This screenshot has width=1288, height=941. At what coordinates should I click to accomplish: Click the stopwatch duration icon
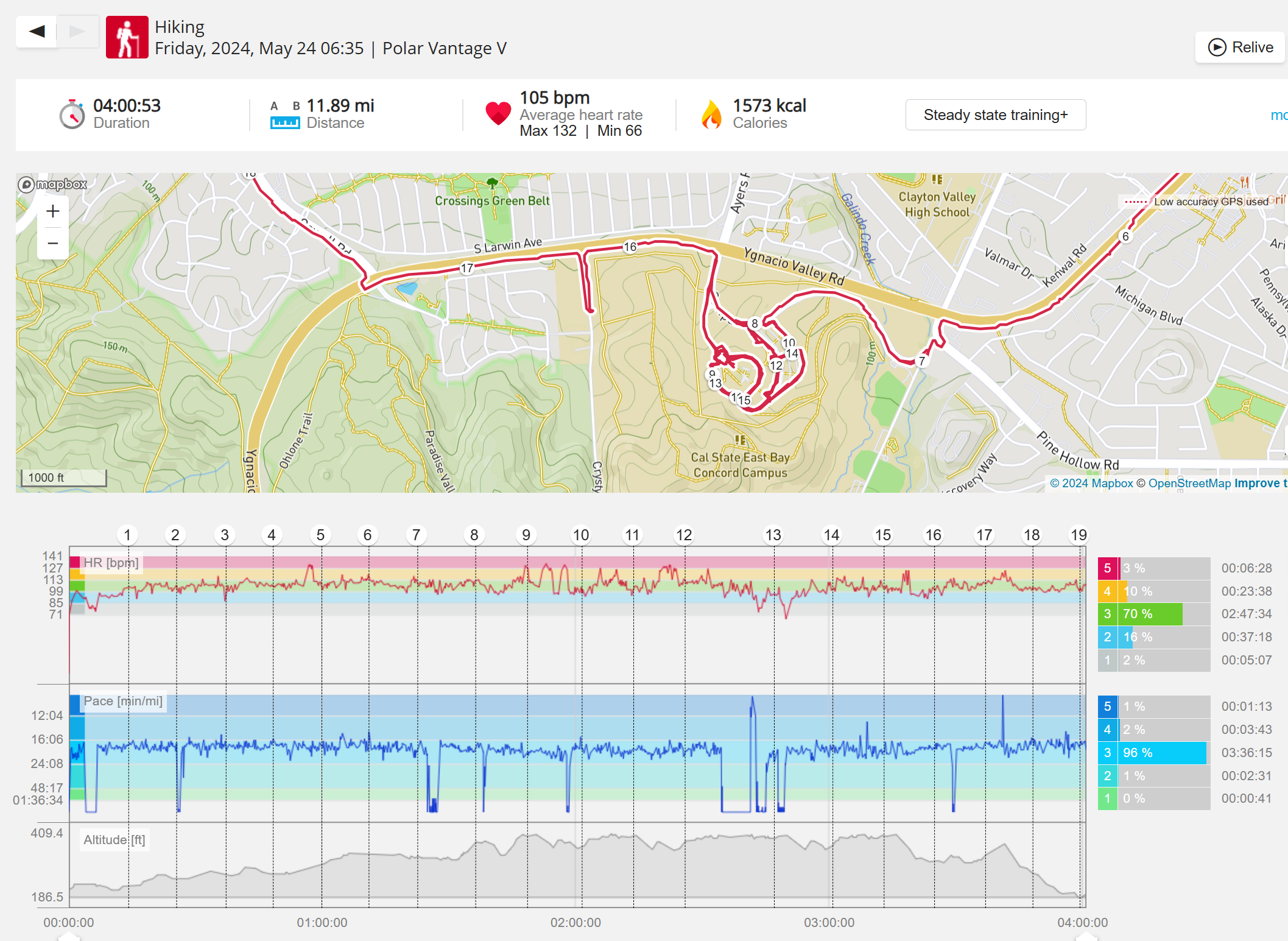tap(72, 114)
